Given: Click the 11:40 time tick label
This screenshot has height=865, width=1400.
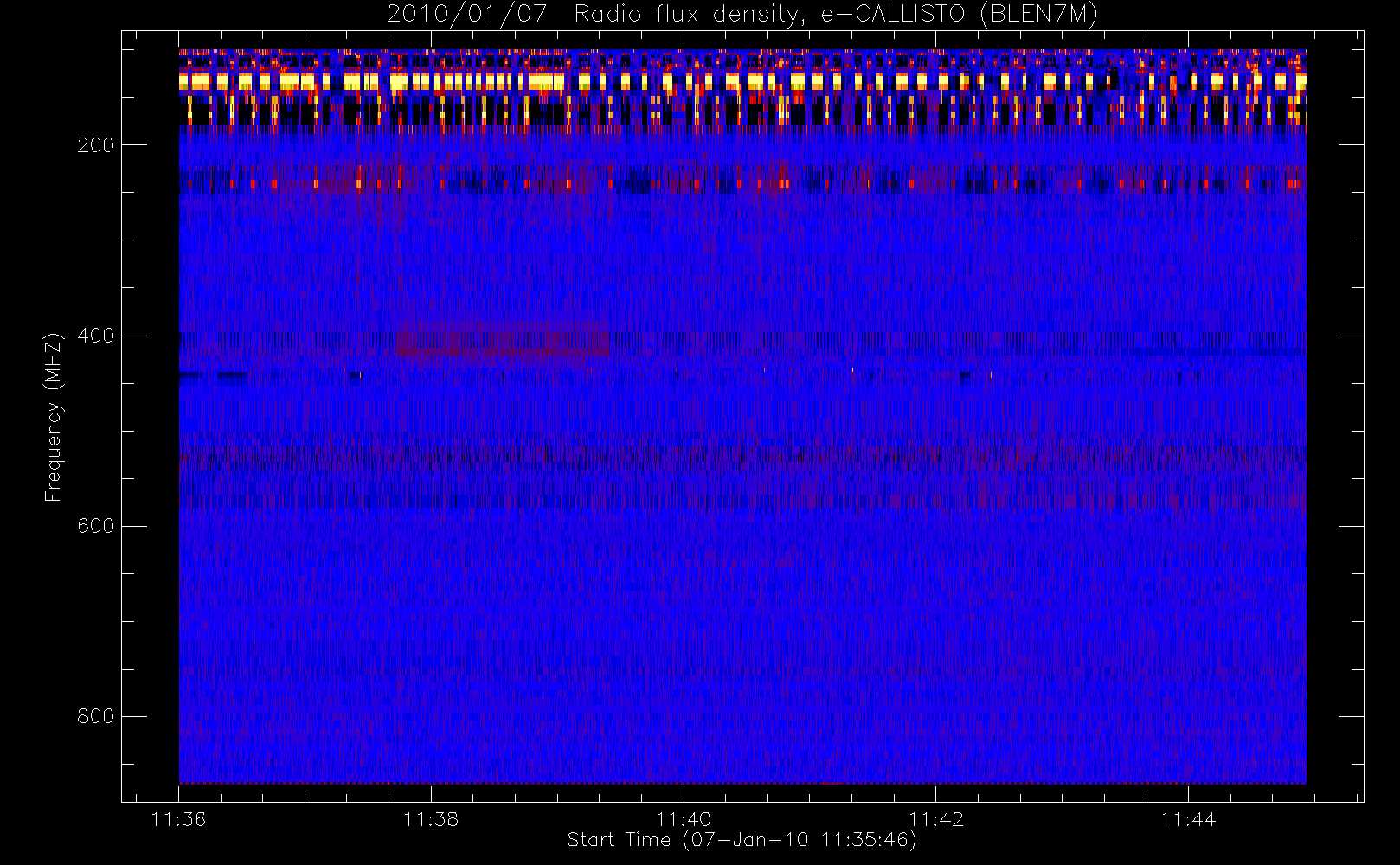Looking at the screenshot, I should [x=684, y=819].
